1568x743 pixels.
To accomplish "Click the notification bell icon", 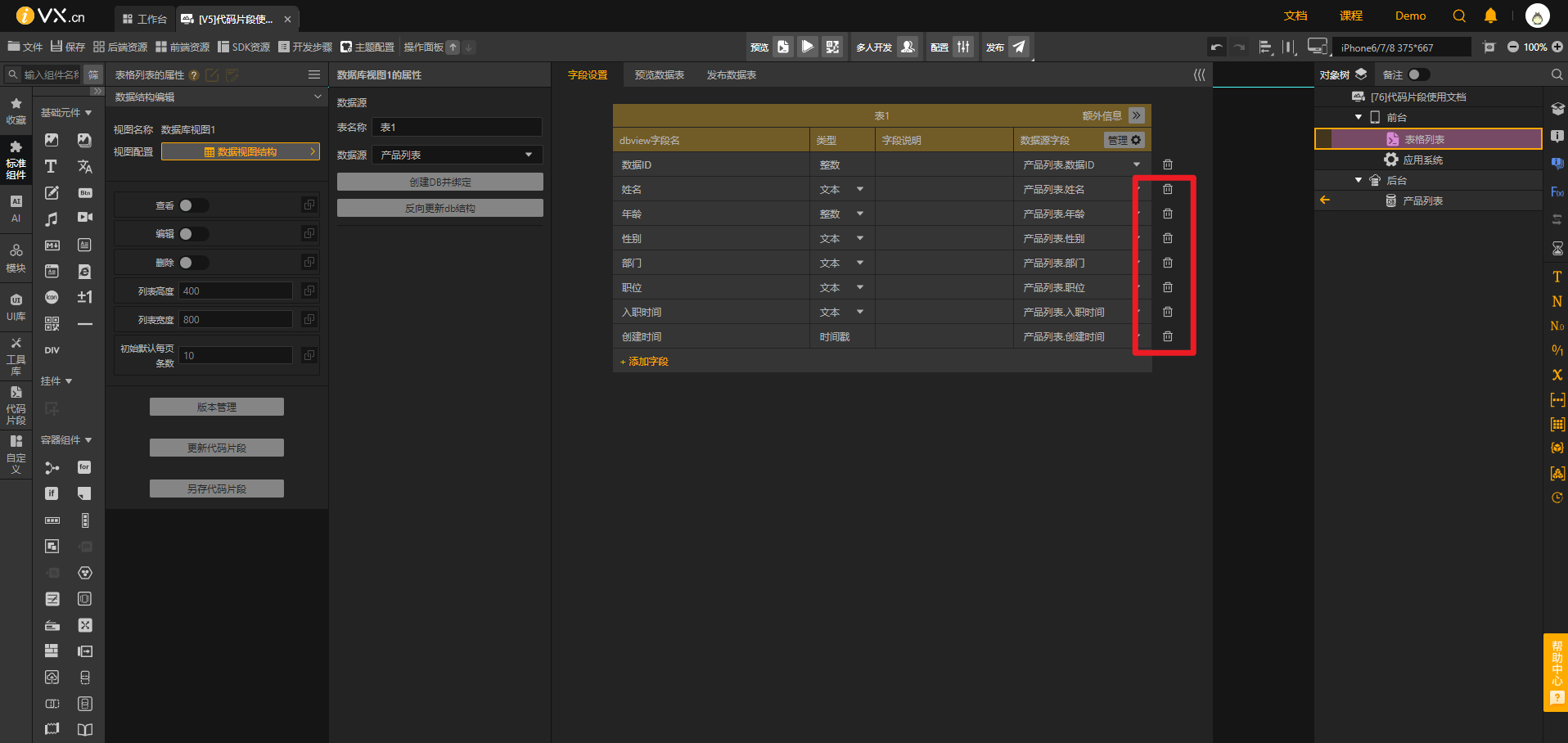I will 1490,16.
